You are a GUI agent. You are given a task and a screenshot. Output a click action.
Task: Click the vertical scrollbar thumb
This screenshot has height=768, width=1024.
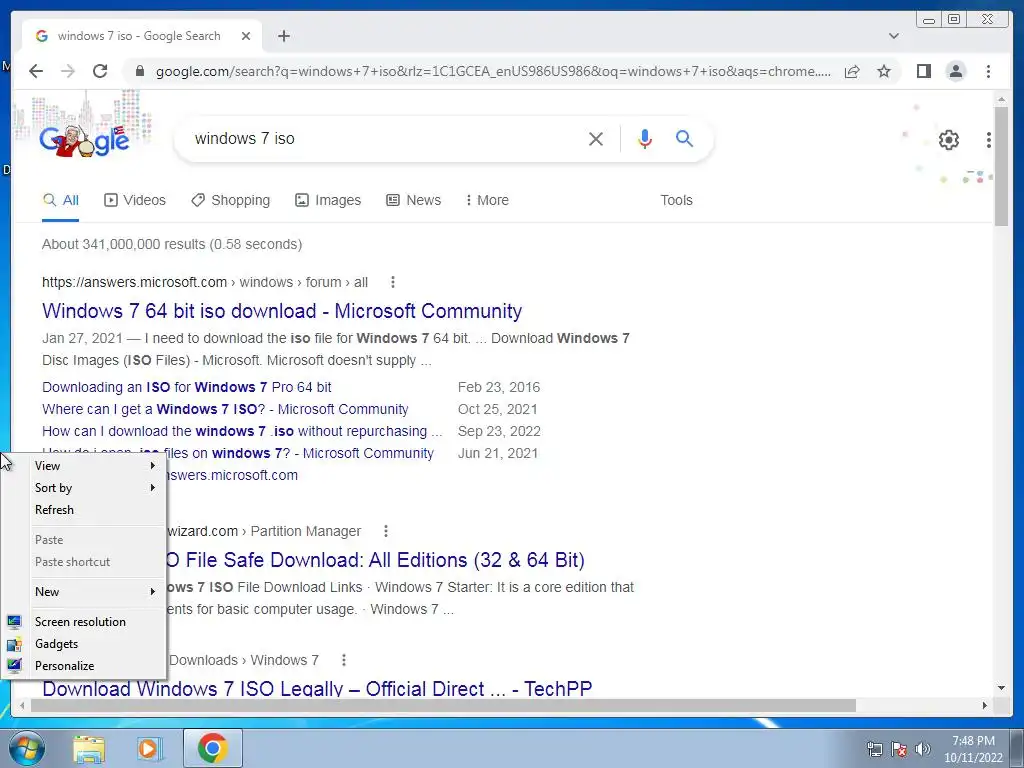point(1001,167)
